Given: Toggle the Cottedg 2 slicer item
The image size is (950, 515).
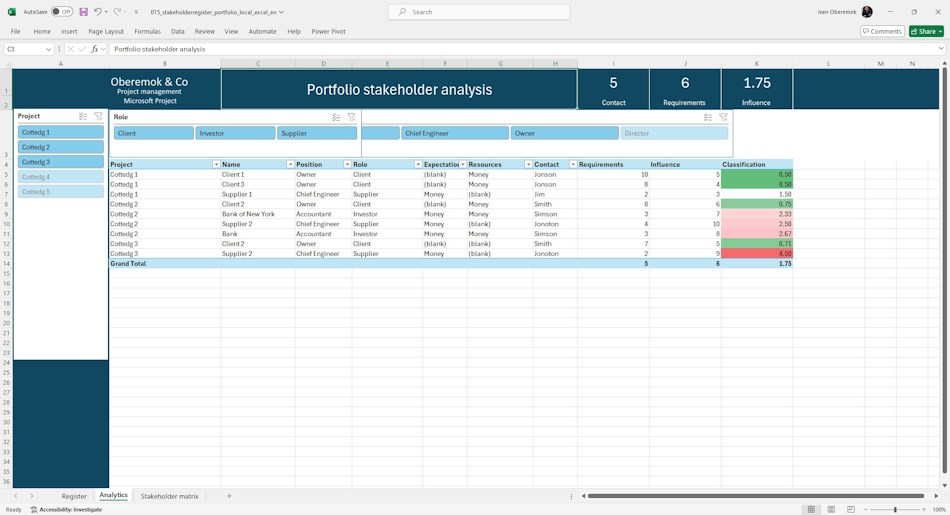Looking at the screenshot, I should [x=61, y=147].
